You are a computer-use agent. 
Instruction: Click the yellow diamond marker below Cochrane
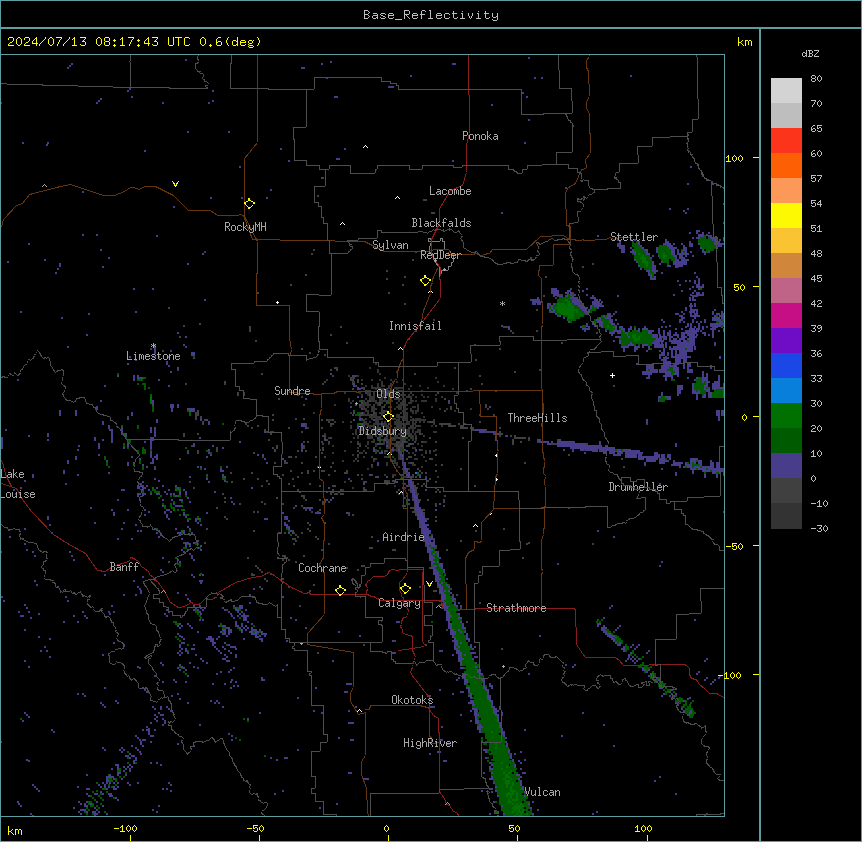(340, 590)
